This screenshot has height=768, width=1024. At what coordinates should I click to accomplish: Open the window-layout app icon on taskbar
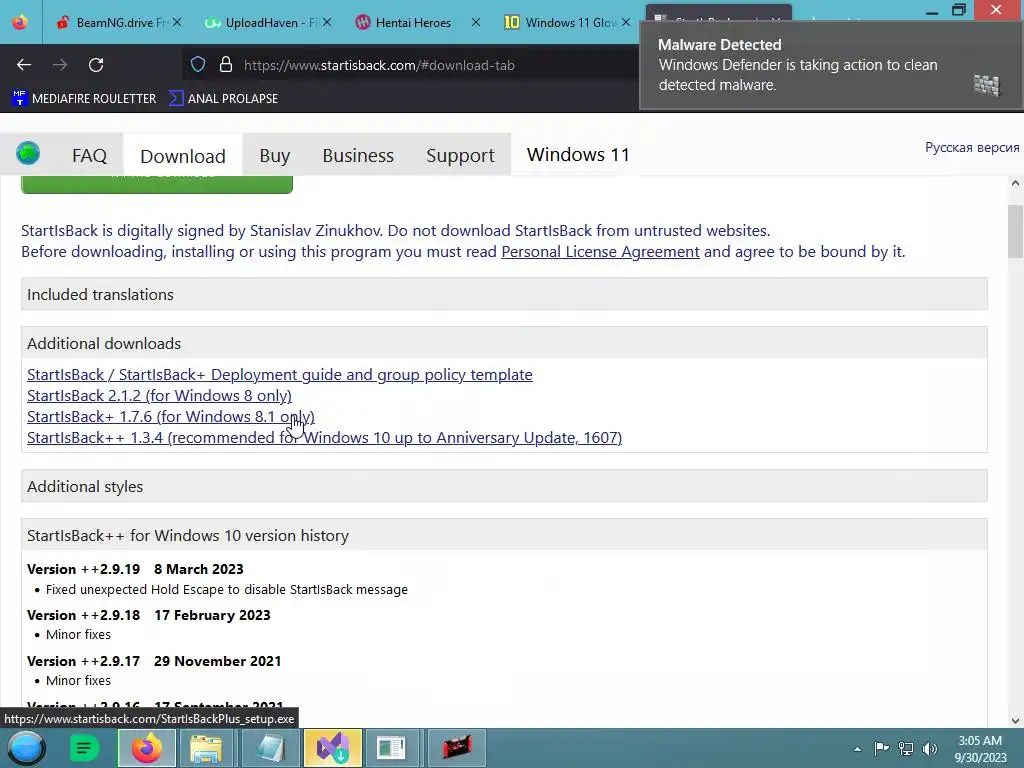pyautogui.click(x=391, y=748)
